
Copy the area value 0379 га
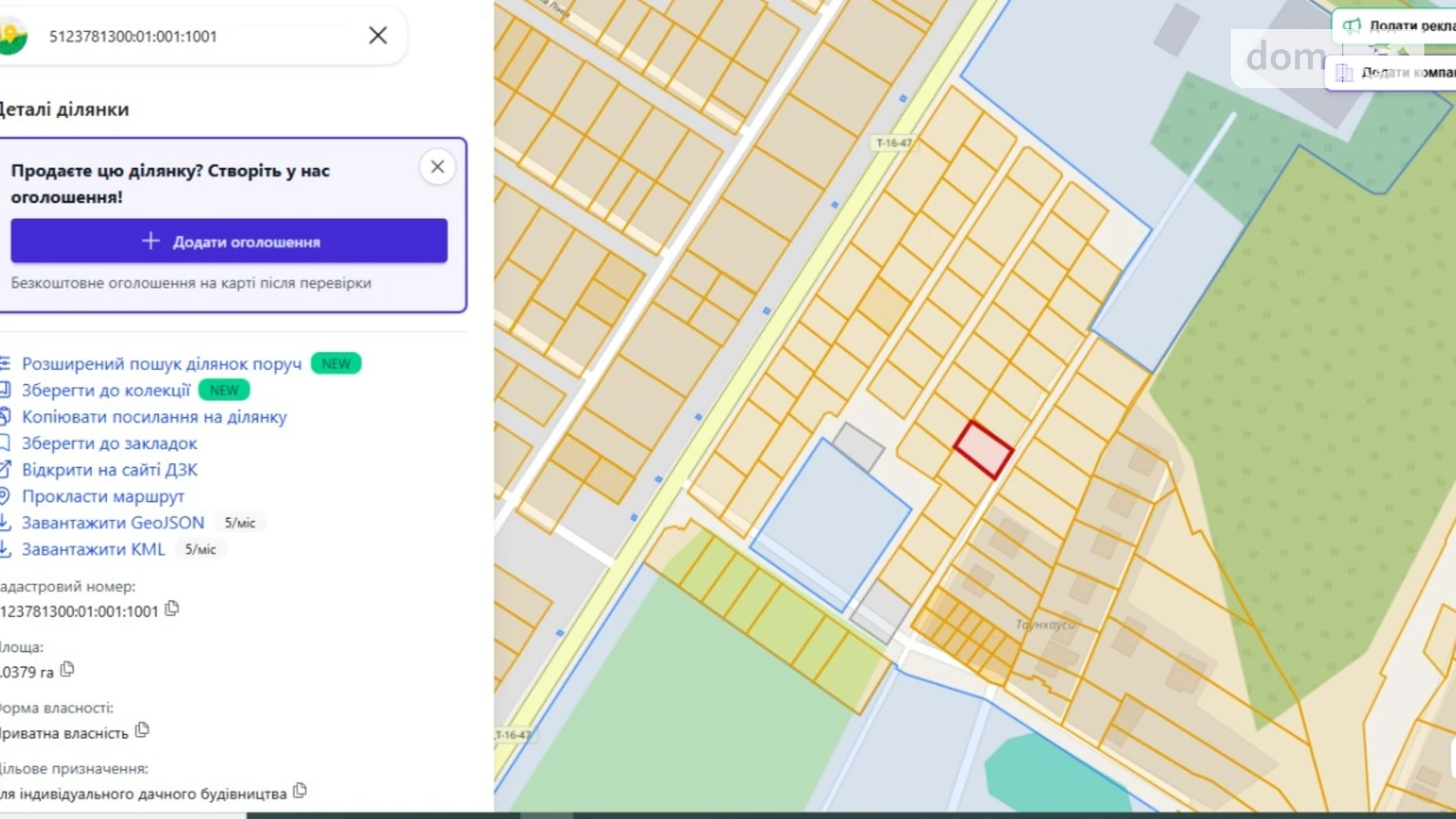68,669
